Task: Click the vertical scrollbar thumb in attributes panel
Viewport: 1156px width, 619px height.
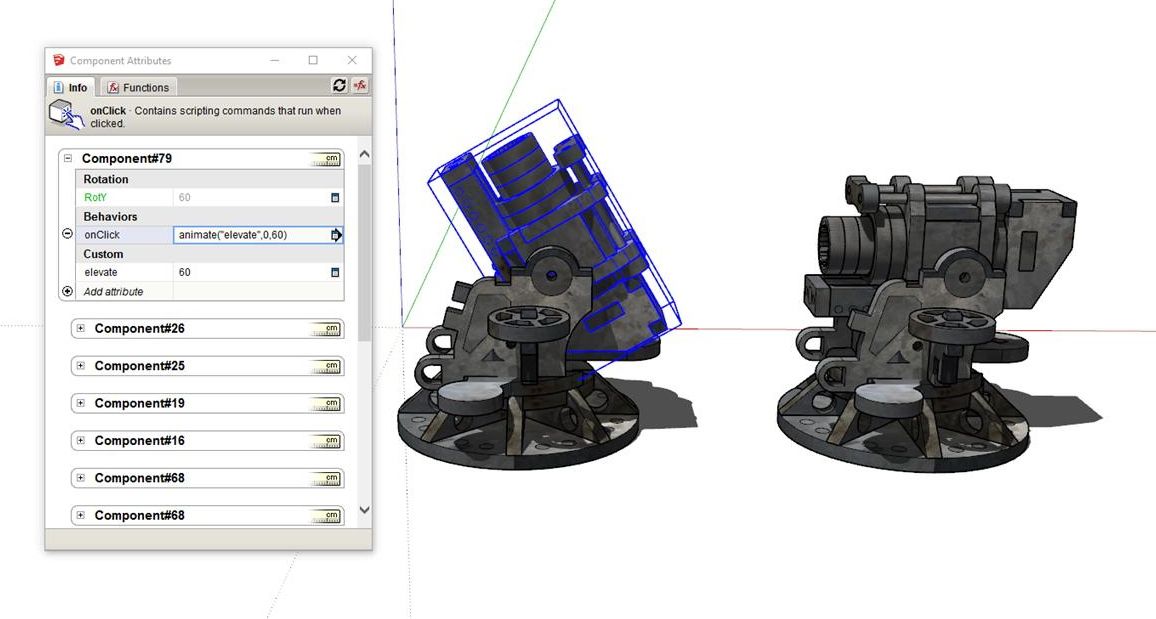Action: [x=364, y=253]
